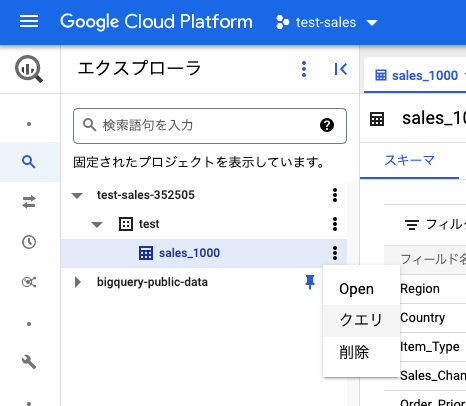The image size is (466, 406).
Task: Select the SQL workspace search icon in sidebar
Action: 29,162
